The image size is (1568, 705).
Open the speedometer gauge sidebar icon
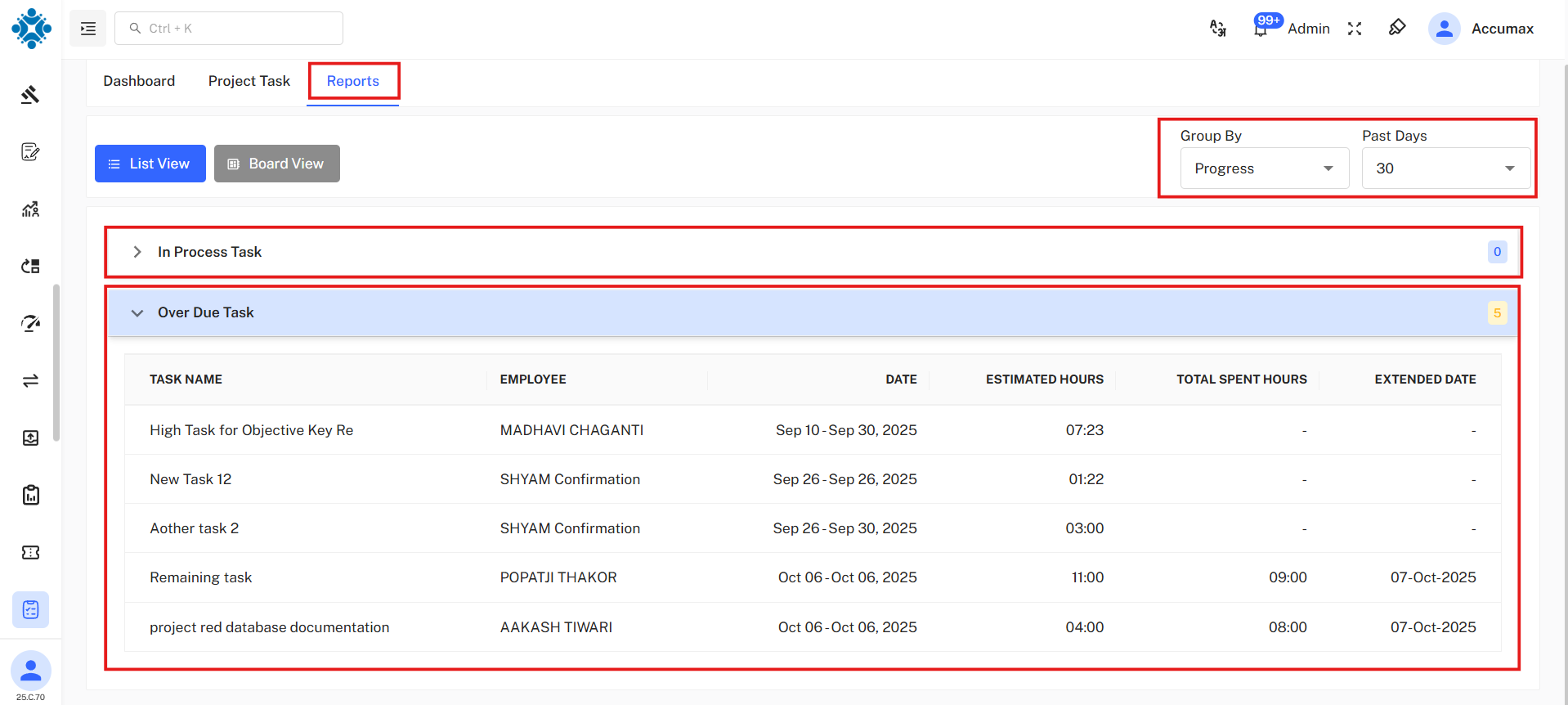tap(30, 324)
